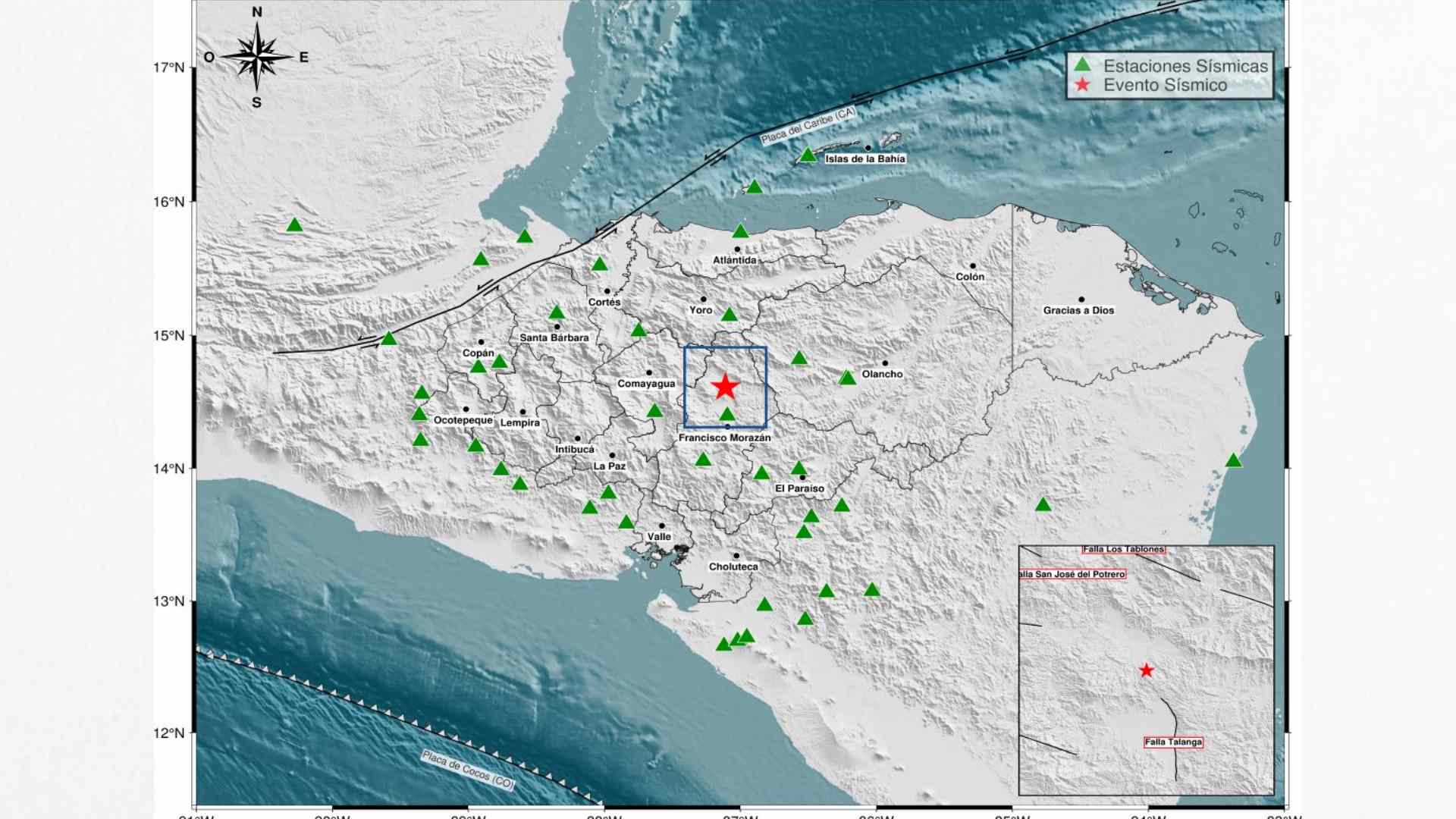Click the N letter above the compass
Image resolution: width=1456 pixels, height=819 pixels.
point(257,11)
